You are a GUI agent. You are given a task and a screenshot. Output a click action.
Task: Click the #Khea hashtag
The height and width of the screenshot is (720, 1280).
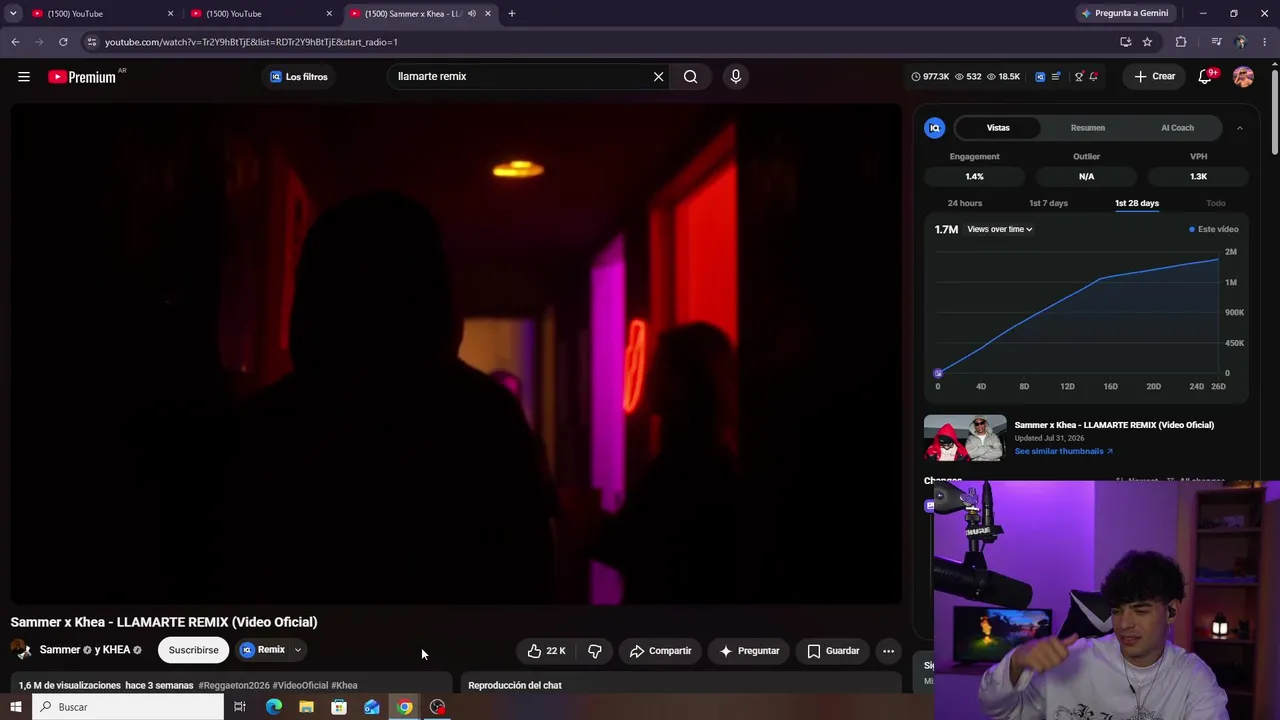[x=344, y=685]
